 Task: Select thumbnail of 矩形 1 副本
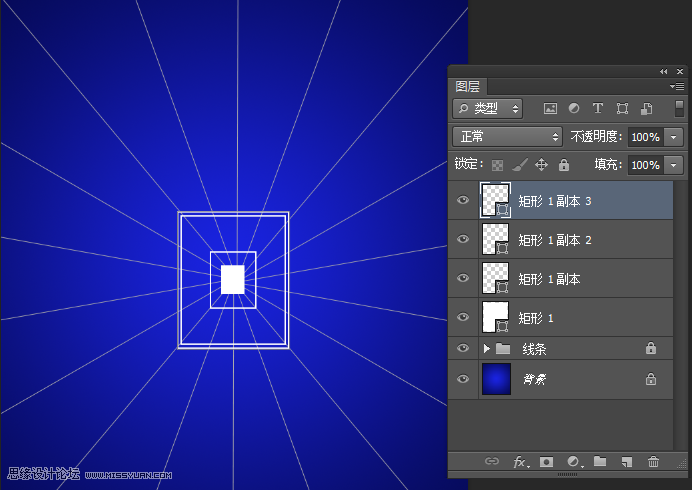(495, 278)
